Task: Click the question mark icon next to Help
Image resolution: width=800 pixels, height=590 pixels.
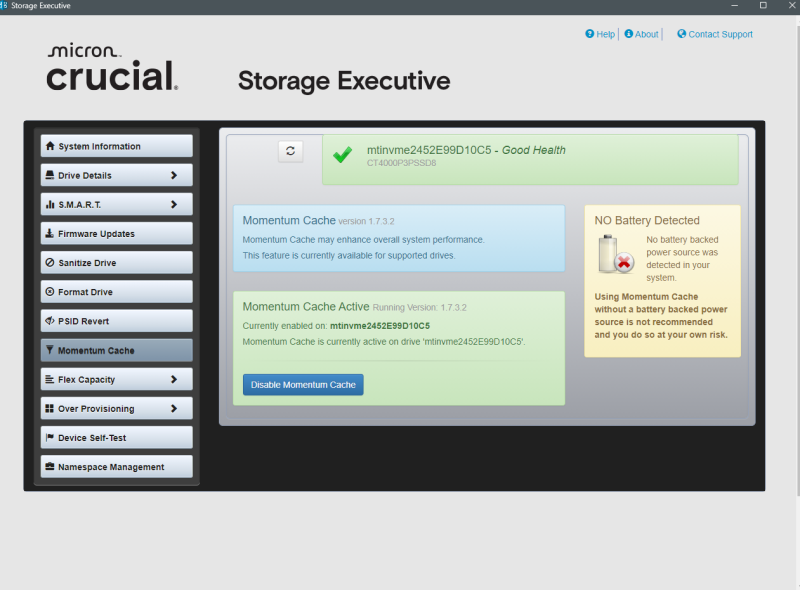Action: pos(590,34)
